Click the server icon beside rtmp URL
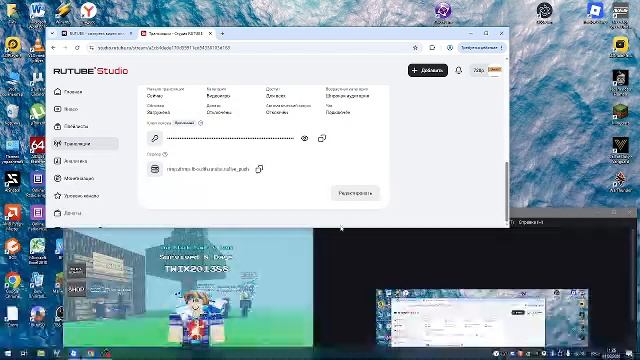The height and width of the screenshot is (360, 640). (155, 169)
